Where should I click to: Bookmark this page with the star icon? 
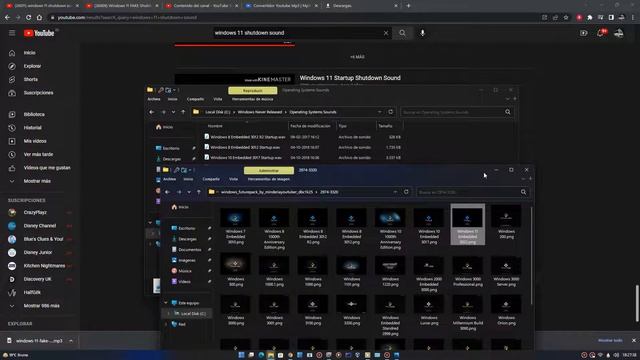point(566,18)
